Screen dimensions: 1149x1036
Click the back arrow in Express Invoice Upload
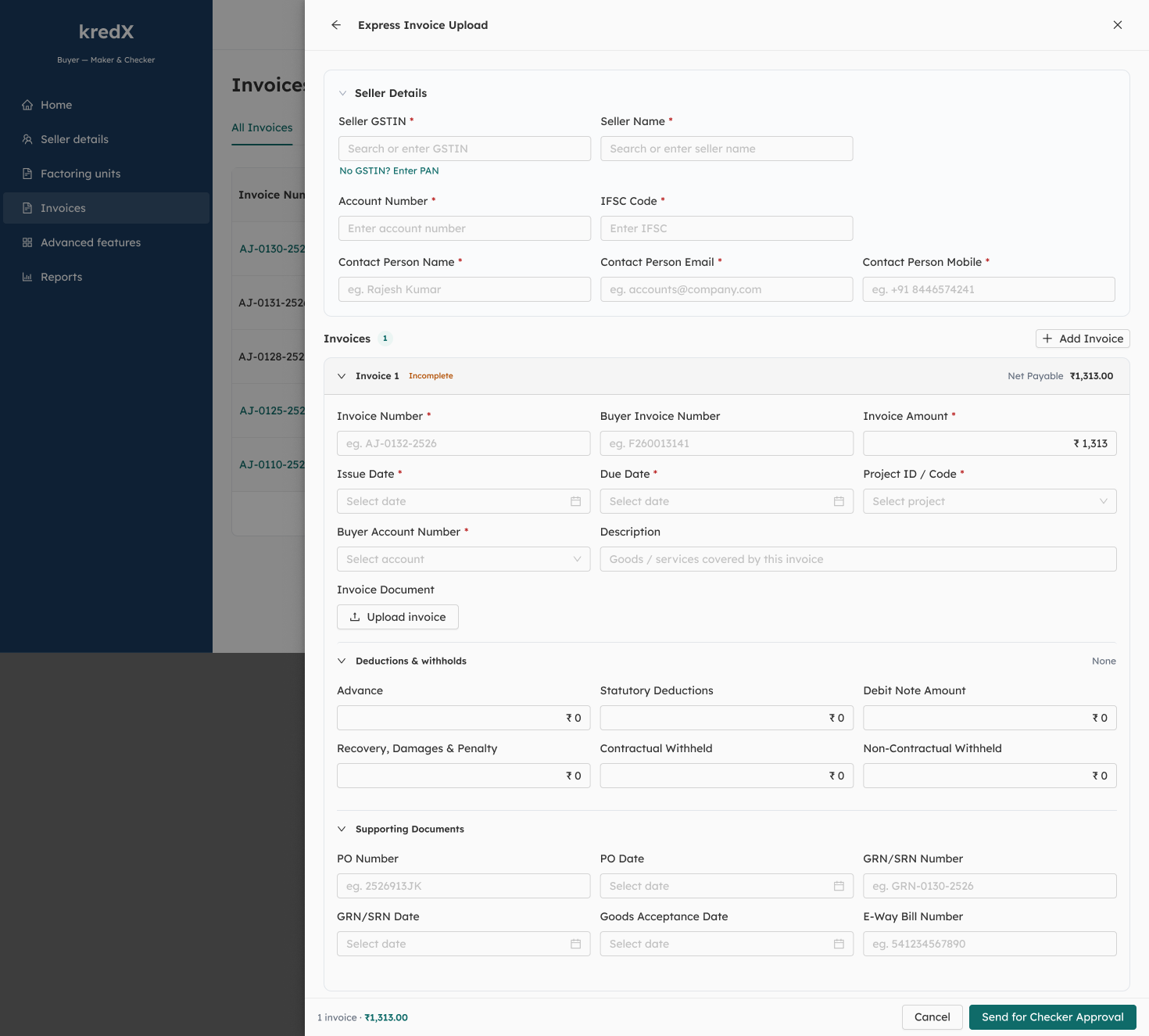[x=336, y=25]
